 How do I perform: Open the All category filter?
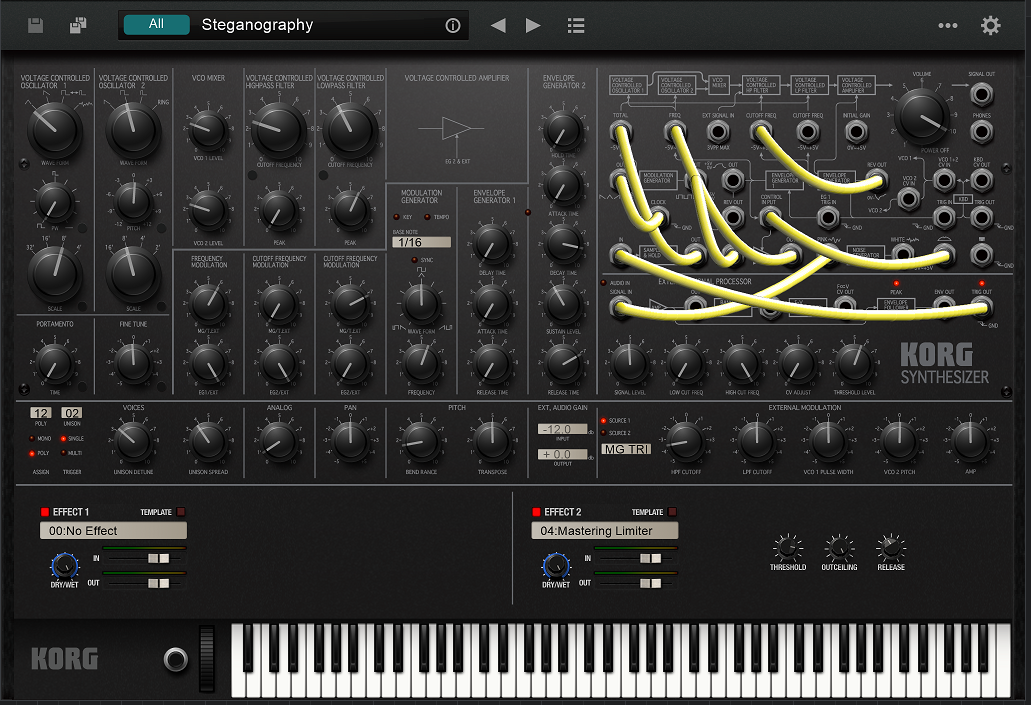(156, 24)
